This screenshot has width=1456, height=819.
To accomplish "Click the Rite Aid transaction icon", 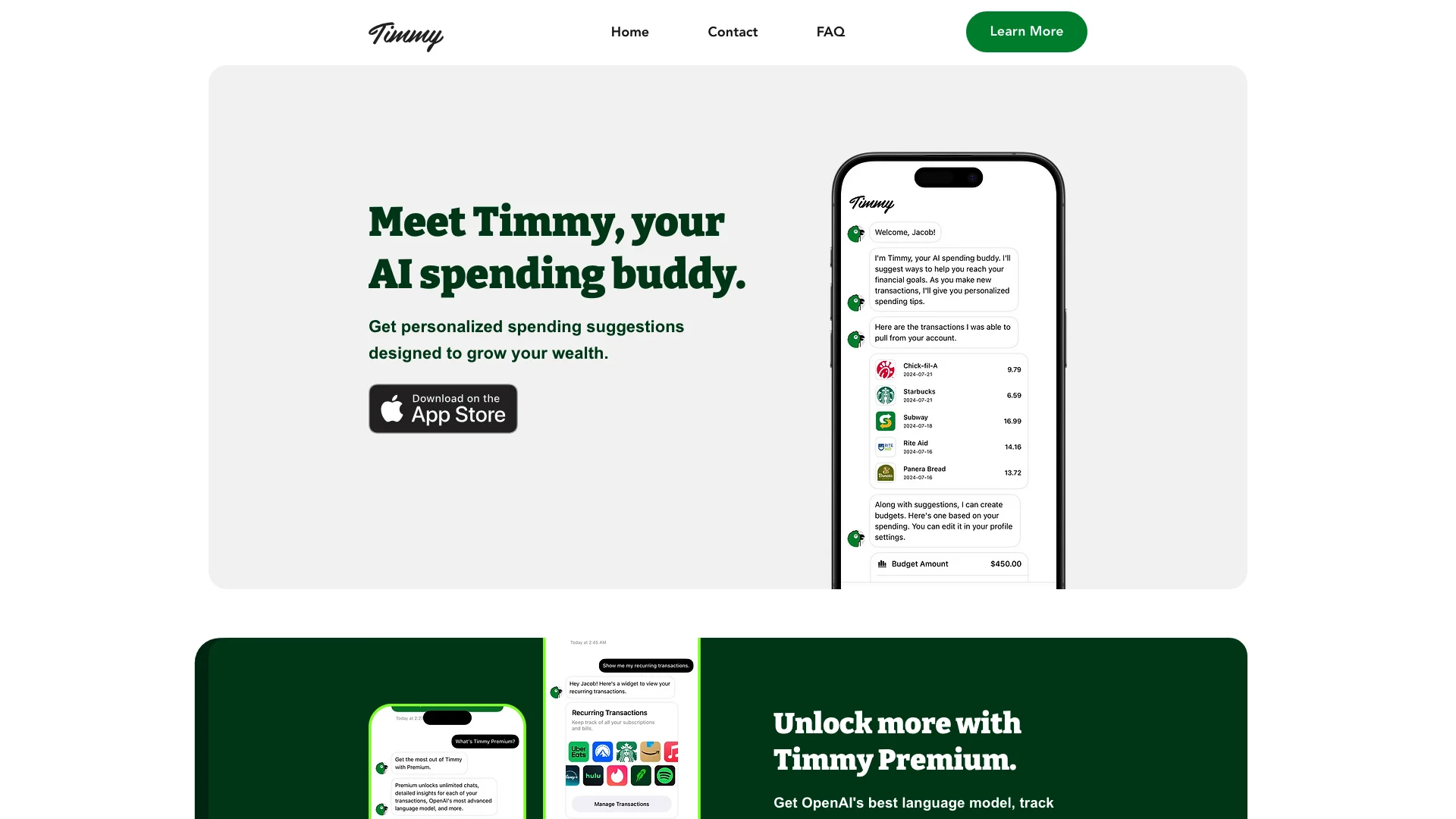I will pos(884,447).
